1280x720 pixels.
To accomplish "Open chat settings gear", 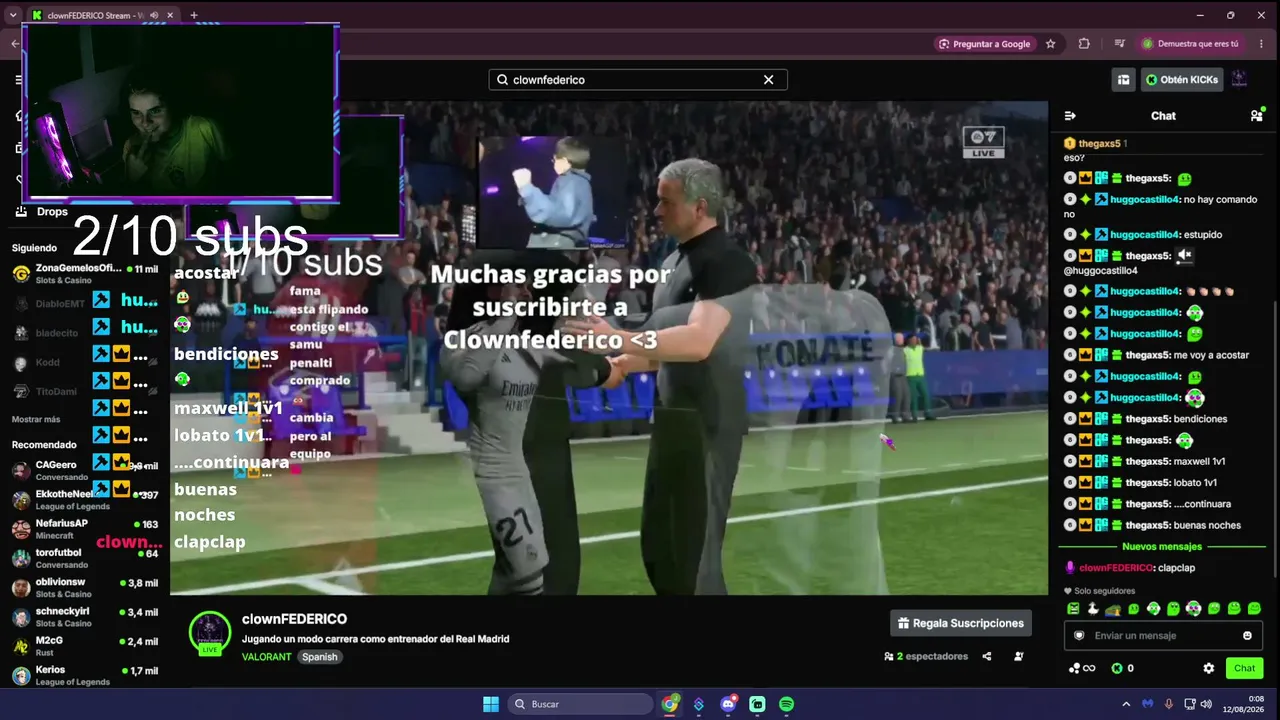I will coord(1208,668).
